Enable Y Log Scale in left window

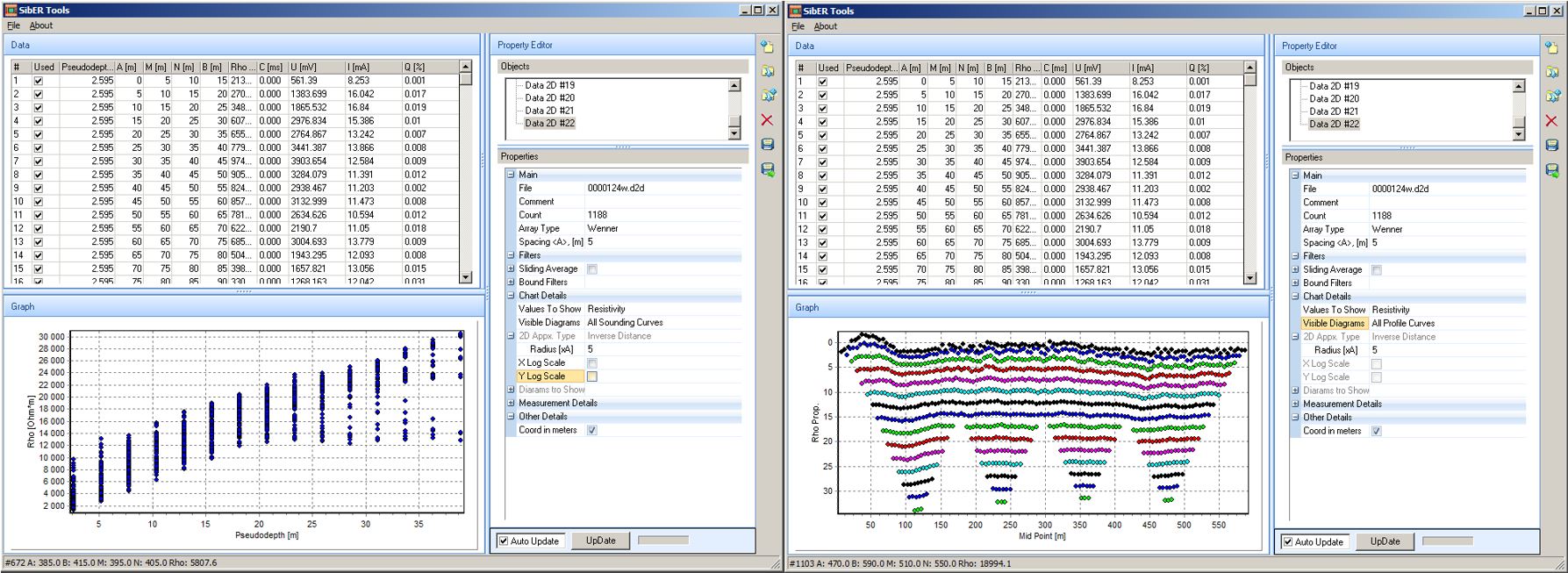click(592, 376)
